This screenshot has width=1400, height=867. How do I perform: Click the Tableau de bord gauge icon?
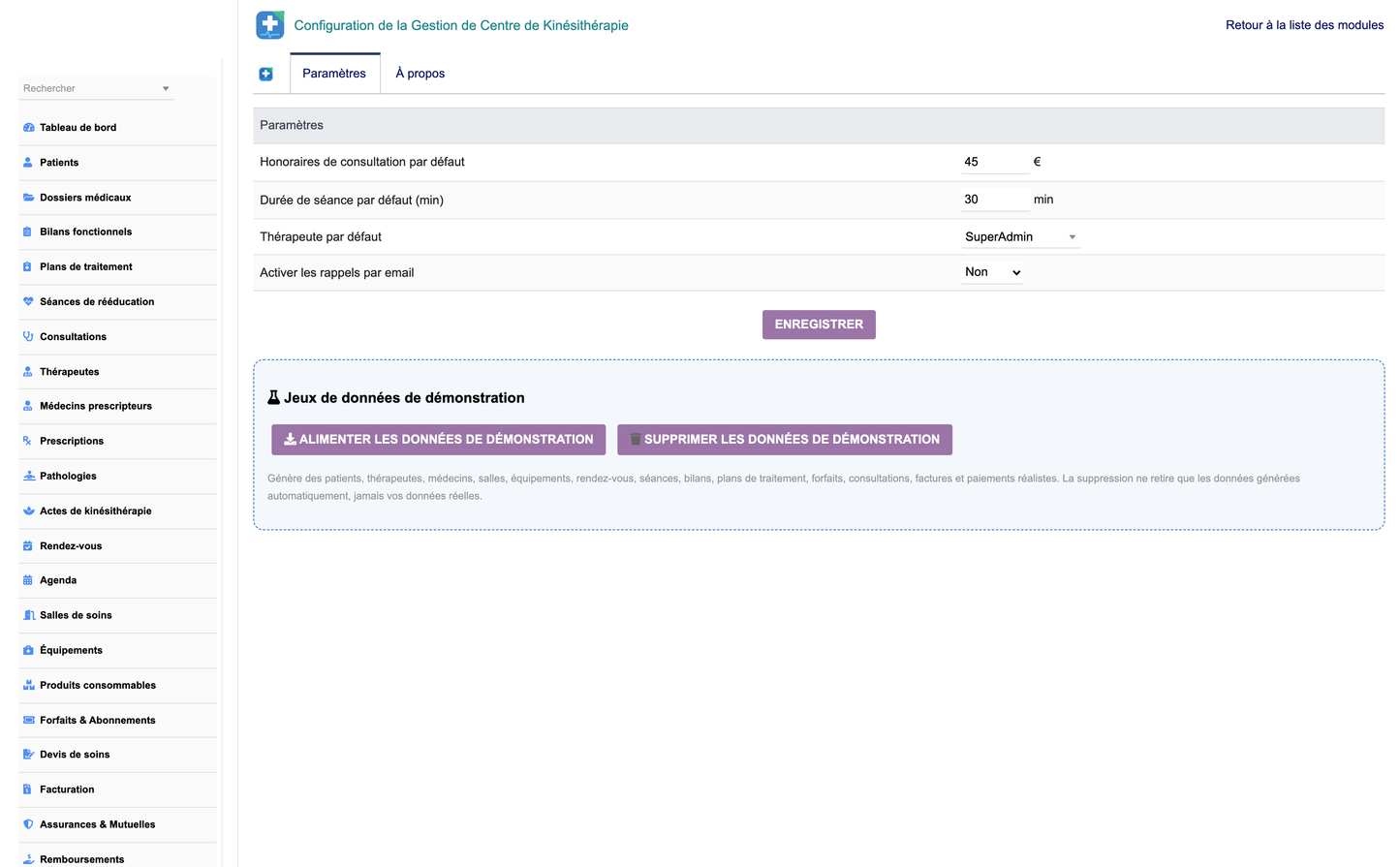point(28,128)
